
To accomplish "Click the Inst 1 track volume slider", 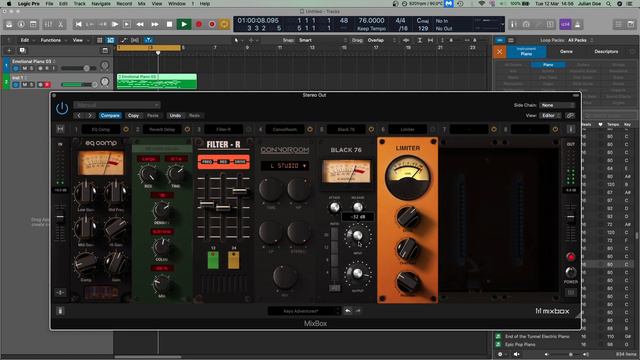I will (x=79, y=84).
